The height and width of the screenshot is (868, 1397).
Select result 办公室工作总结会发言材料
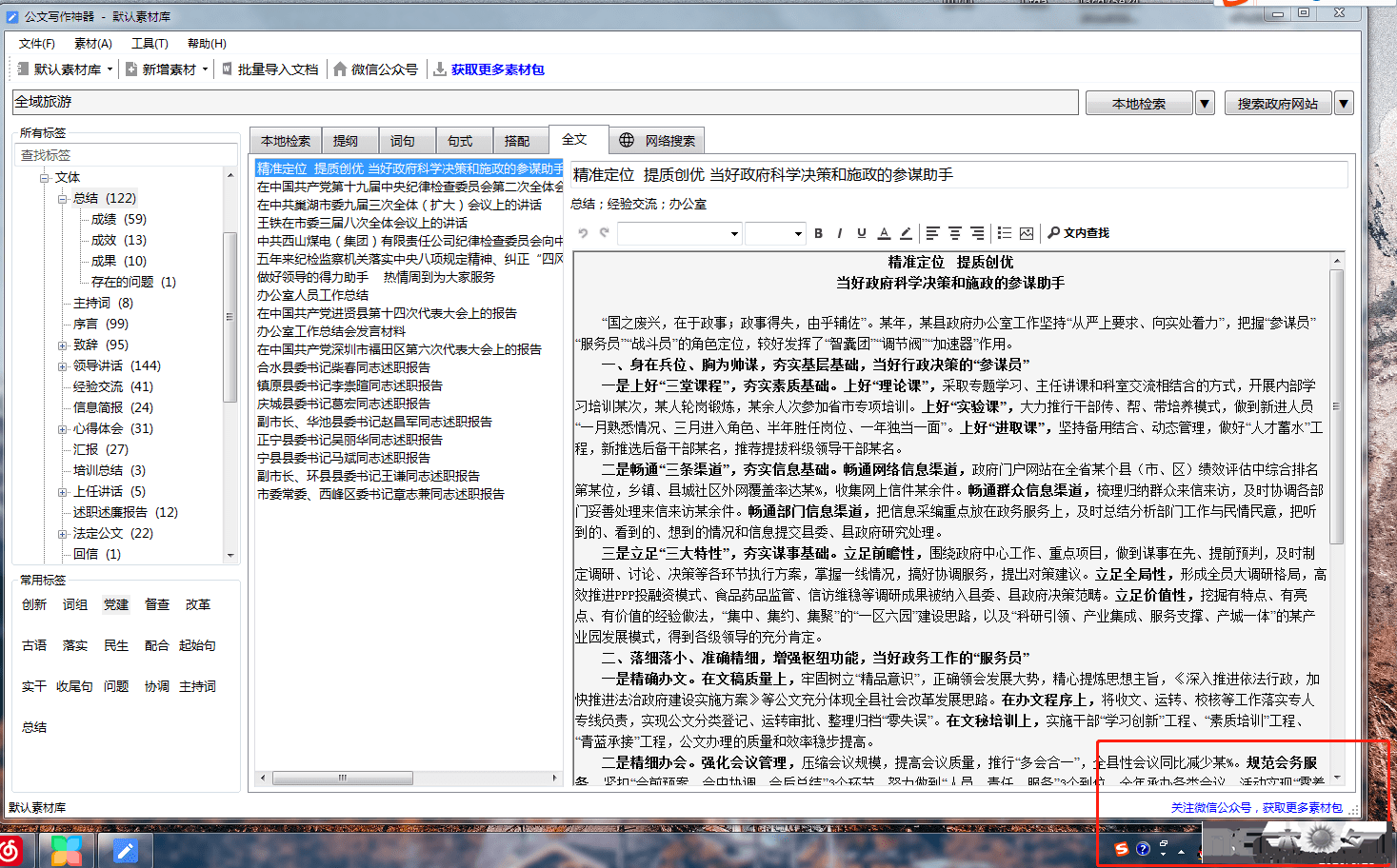[x=330, y=331]
